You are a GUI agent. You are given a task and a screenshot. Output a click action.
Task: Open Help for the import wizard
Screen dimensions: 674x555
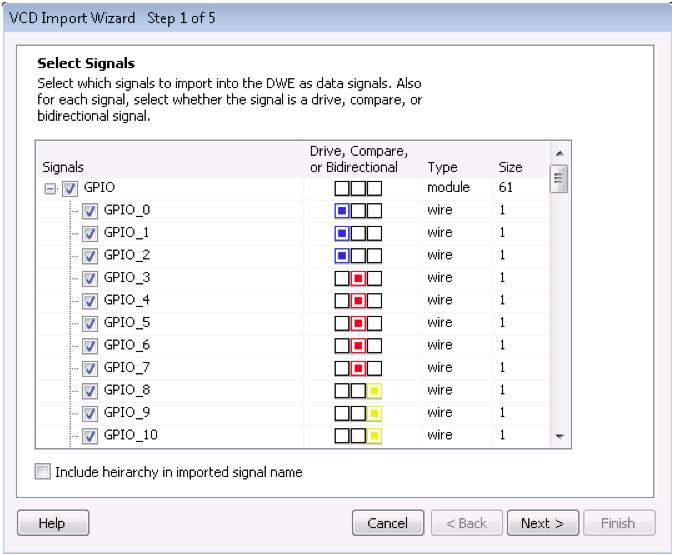click(54, 522)
